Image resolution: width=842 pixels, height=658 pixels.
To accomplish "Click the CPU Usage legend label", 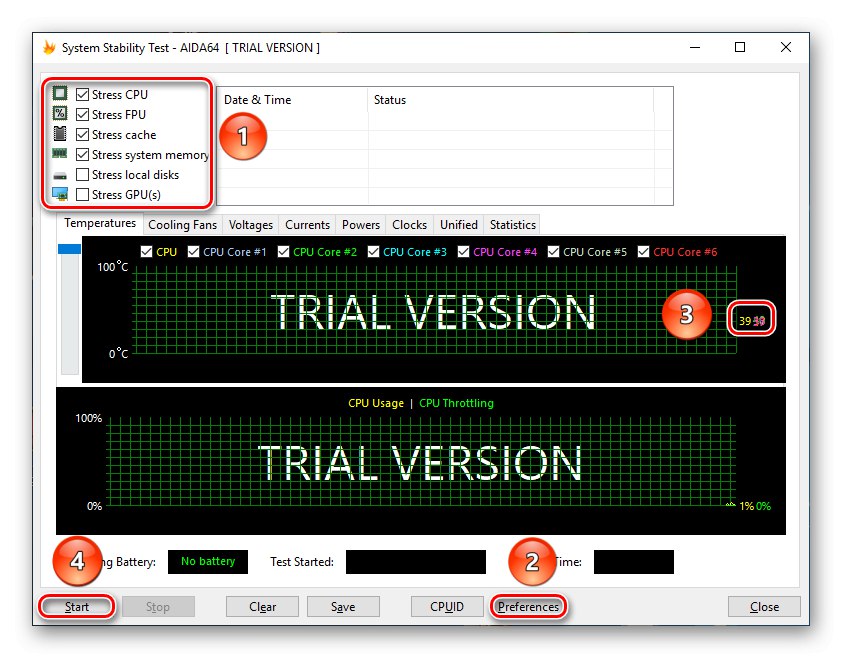I will (x=376, y=403).
